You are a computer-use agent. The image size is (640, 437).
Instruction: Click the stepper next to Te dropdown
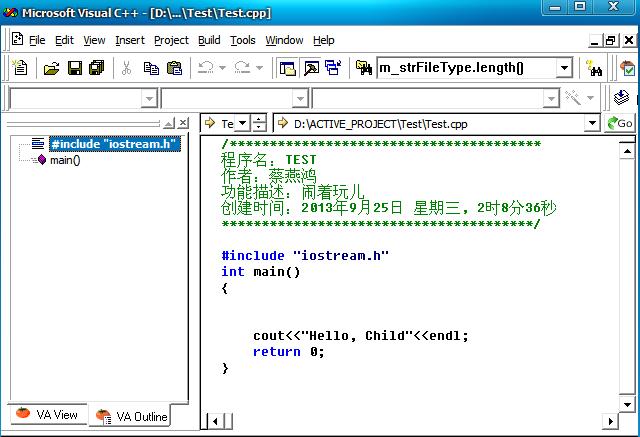(259, 123)
